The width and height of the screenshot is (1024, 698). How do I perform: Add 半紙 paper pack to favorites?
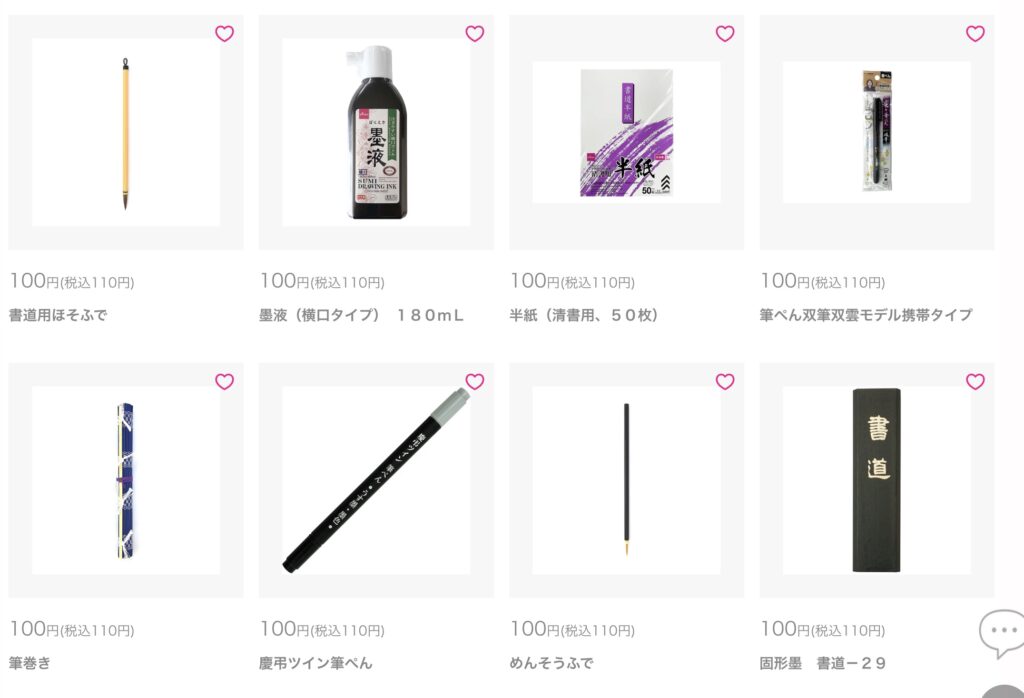pos(725,33)
